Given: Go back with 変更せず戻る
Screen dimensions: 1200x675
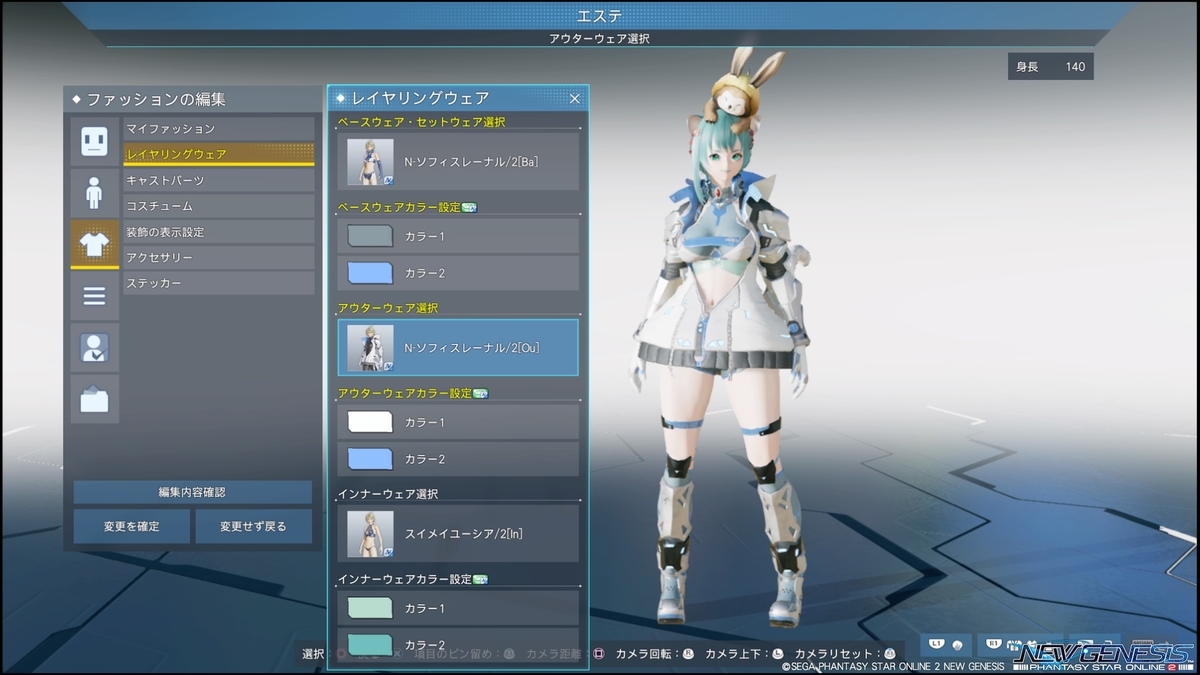Looking at the screenshot, I should click(x=253, y=526).
